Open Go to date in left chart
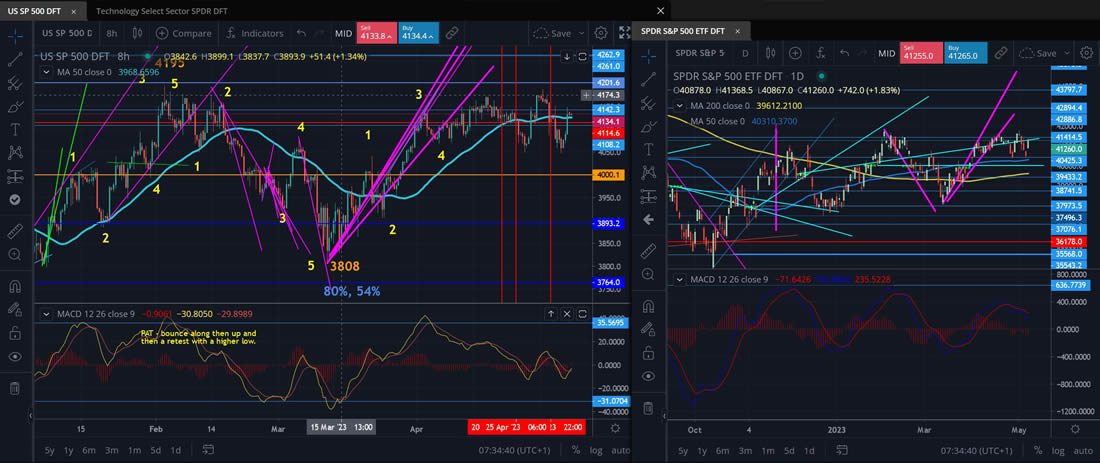 [208, 450]
